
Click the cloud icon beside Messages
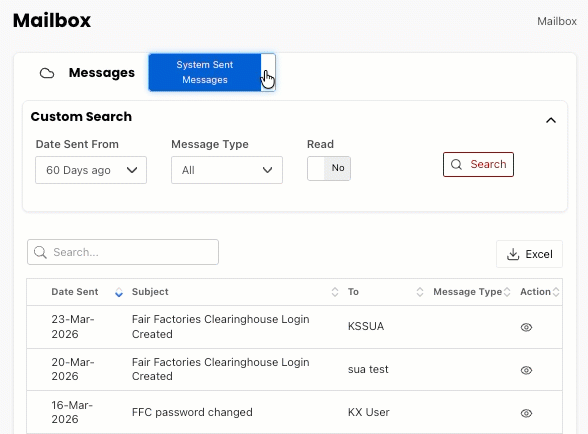[47, 73]
